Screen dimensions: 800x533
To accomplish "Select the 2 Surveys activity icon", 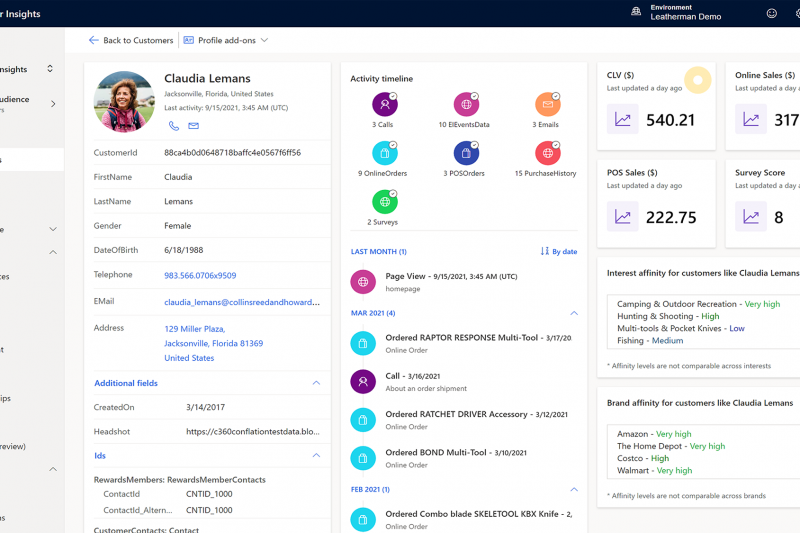I will pyautogui.click(x=385, y=202).
